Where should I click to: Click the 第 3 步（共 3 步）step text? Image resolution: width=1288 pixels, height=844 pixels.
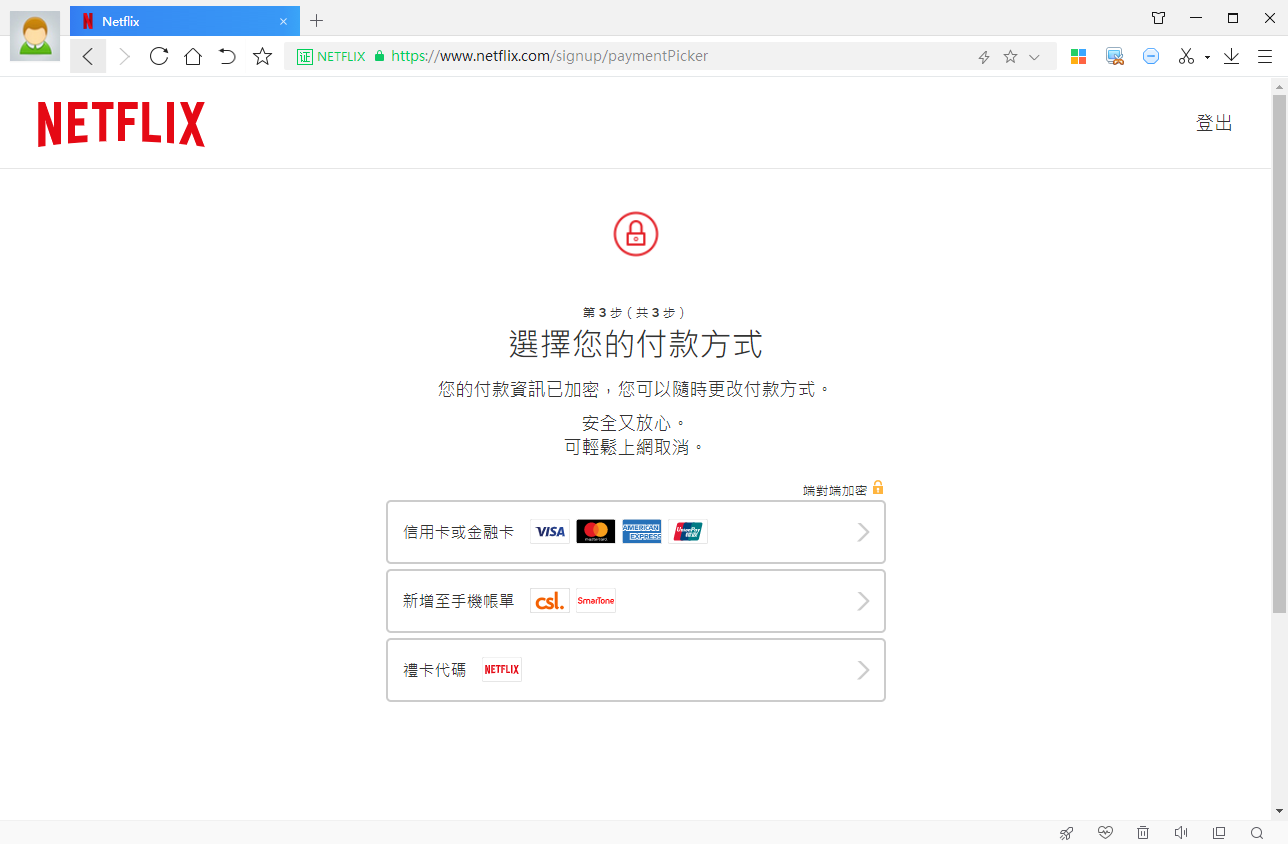coord(636,313)
